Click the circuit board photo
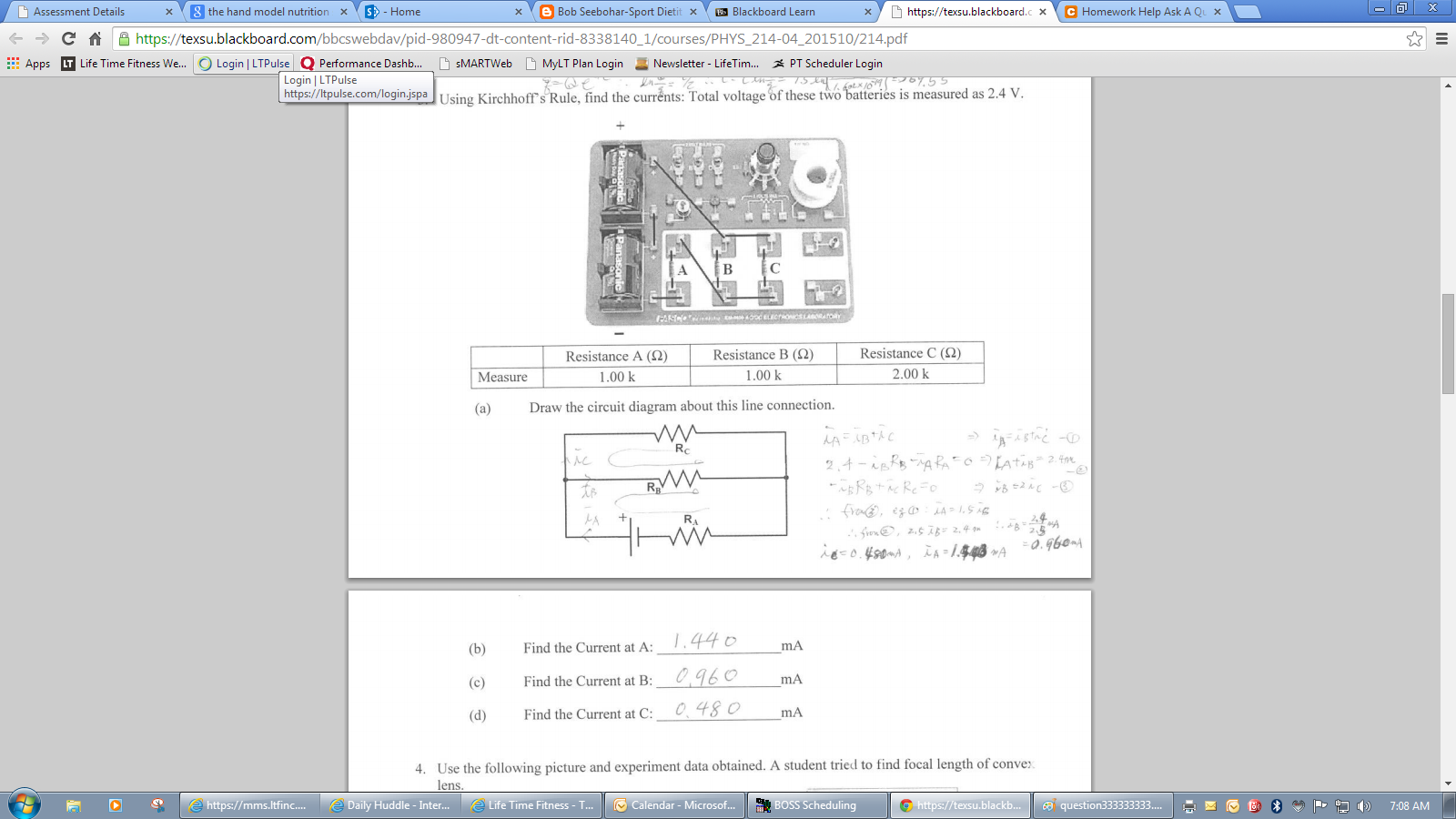The image size is (1456, 819). pos(719,231)
